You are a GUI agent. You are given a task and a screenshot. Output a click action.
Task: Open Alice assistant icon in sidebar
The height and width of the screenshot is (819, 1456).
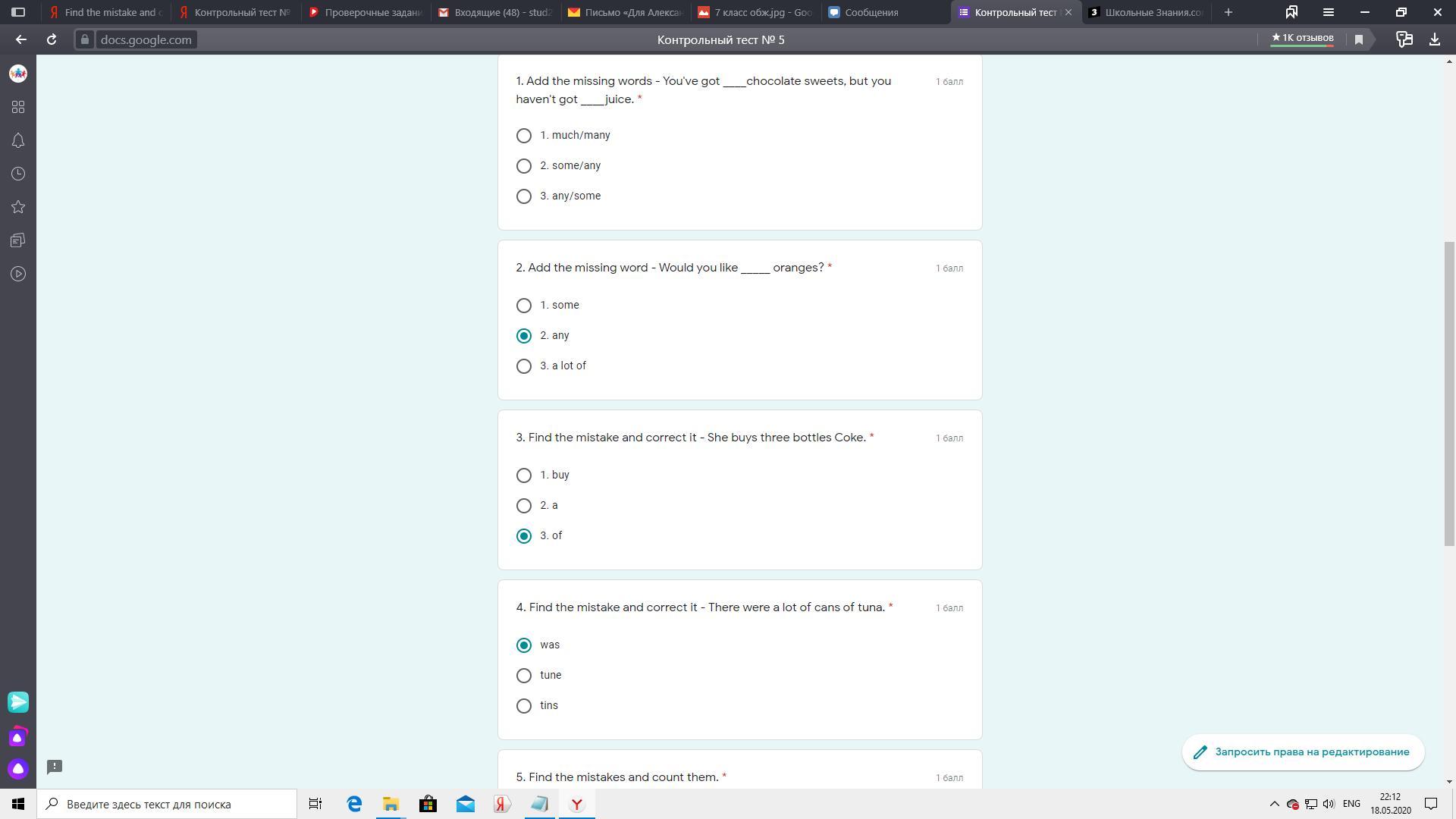18,769
